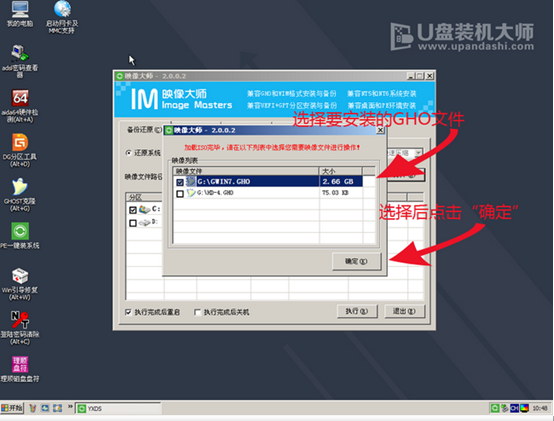
Task: Click the 大小 column header
Action: click(x=340, y=171)
